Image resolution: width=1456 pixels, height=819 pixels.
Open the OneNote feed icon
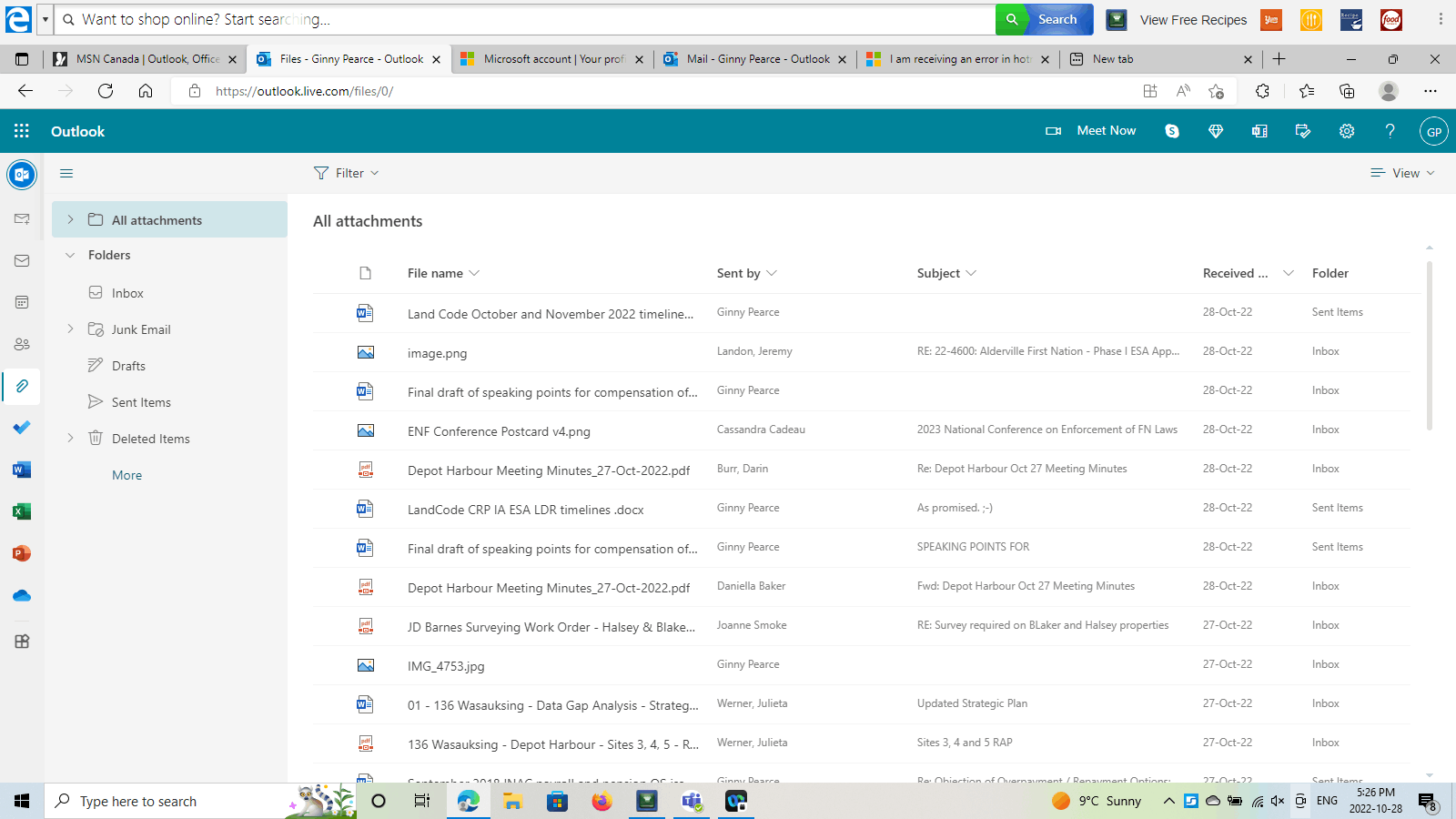tap(1259, 131)
